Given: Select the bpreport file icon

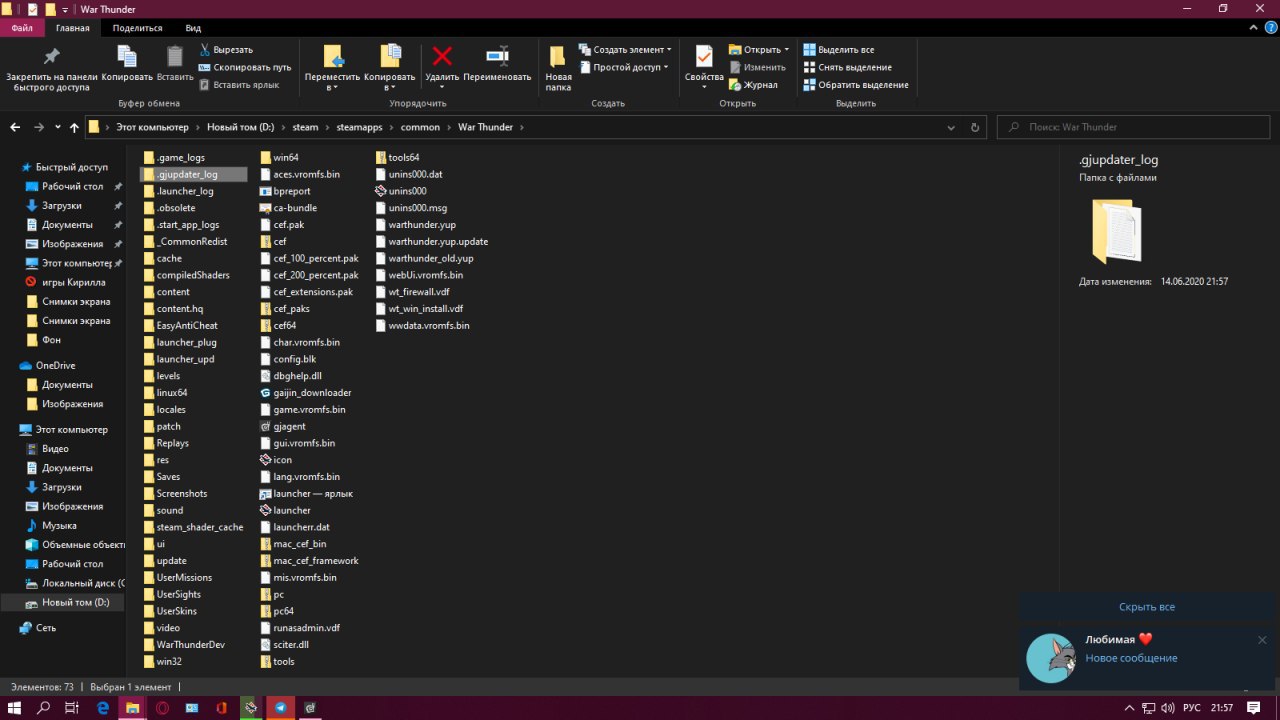Looking at the screenshot, I should click(x=265, y=190).
